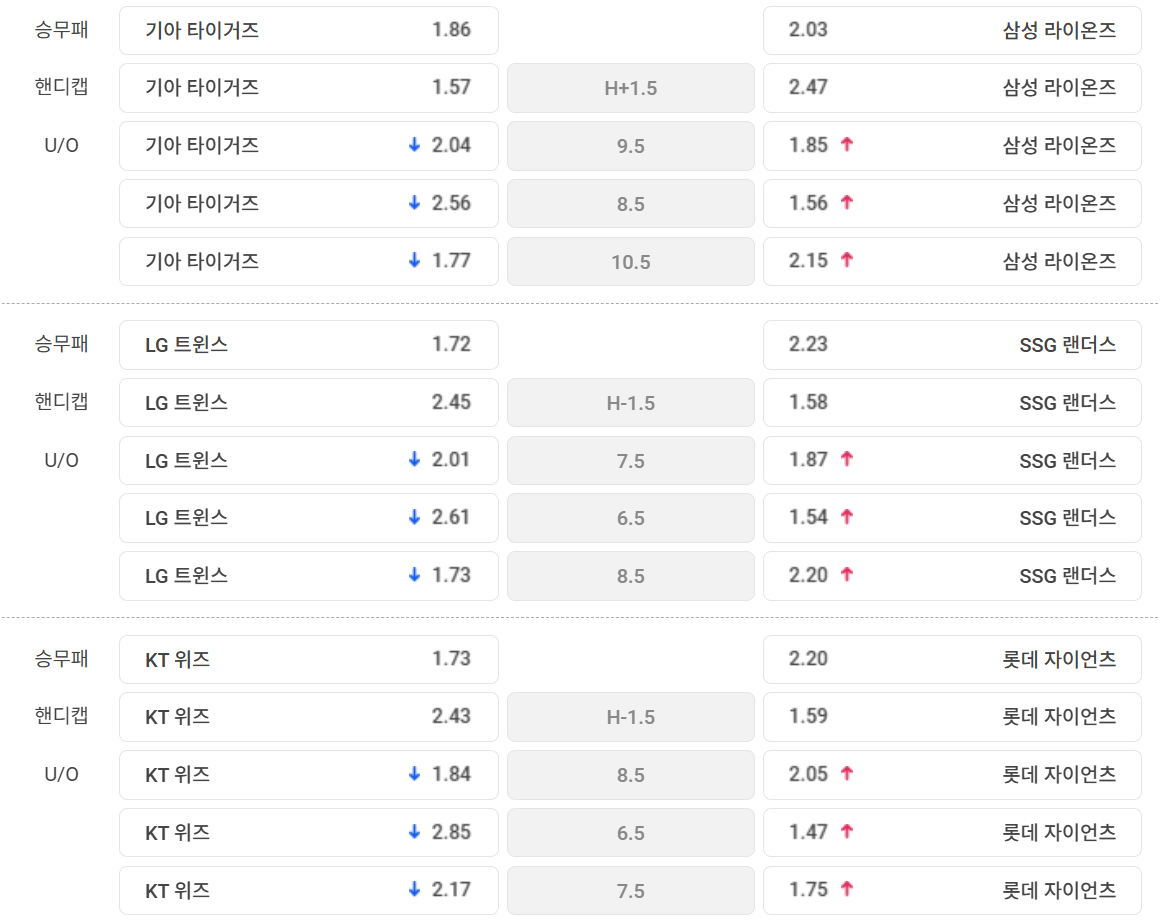Select 기아 타이거즈 win odds 1.86

pos(309,30)
